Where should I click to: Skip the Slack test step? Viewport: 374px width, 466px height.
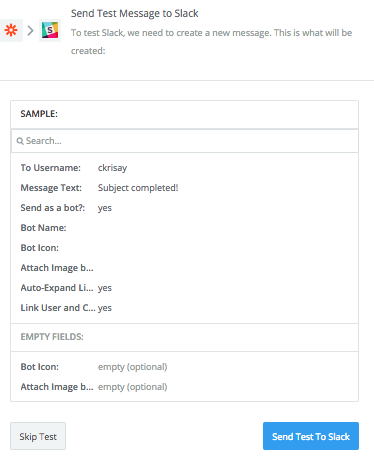pos(38,436)
